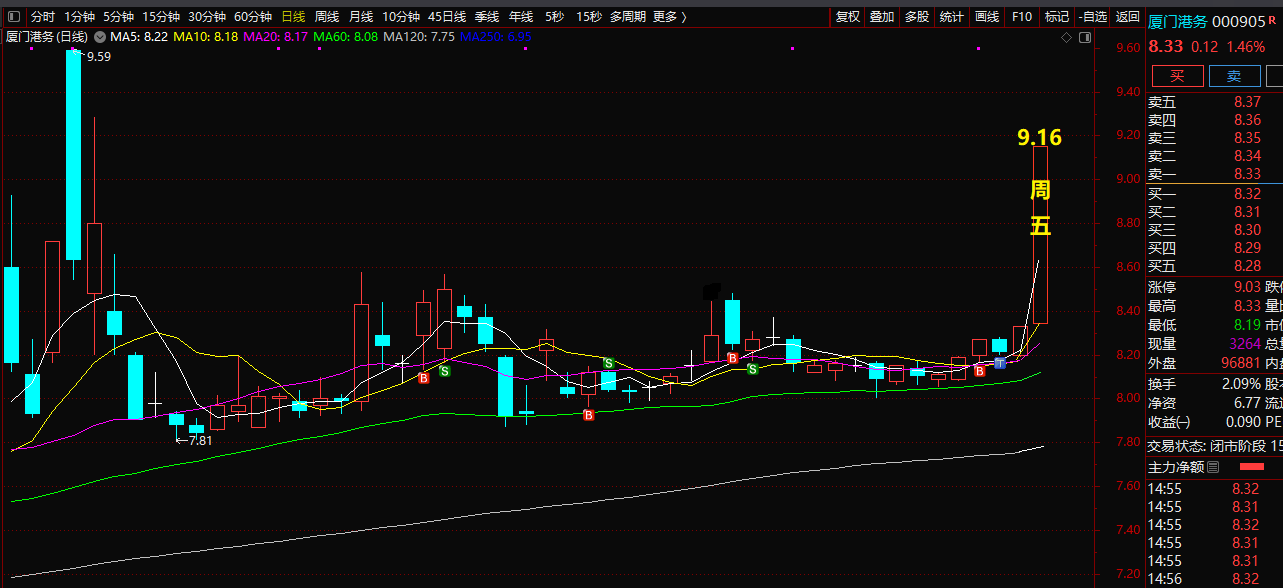Open 多周期 multi-period view

[627, 17]
